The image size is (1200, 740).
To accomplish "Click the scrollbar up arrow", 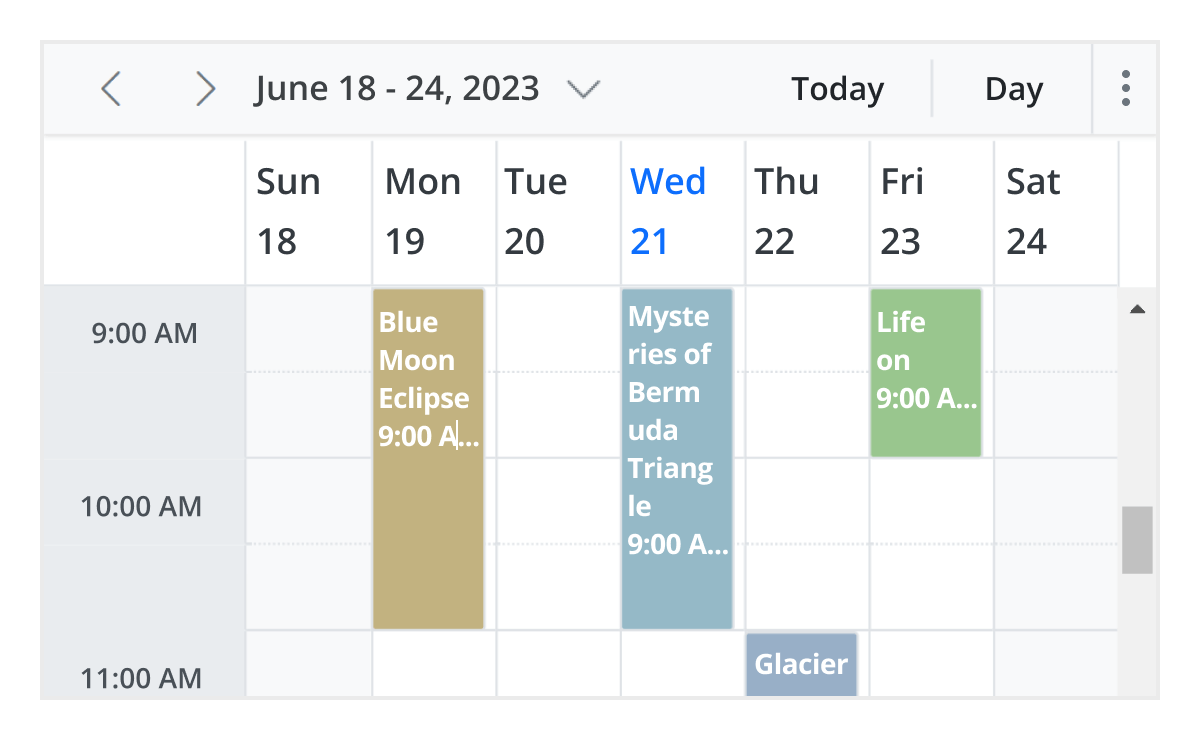I will (1138, 310).
